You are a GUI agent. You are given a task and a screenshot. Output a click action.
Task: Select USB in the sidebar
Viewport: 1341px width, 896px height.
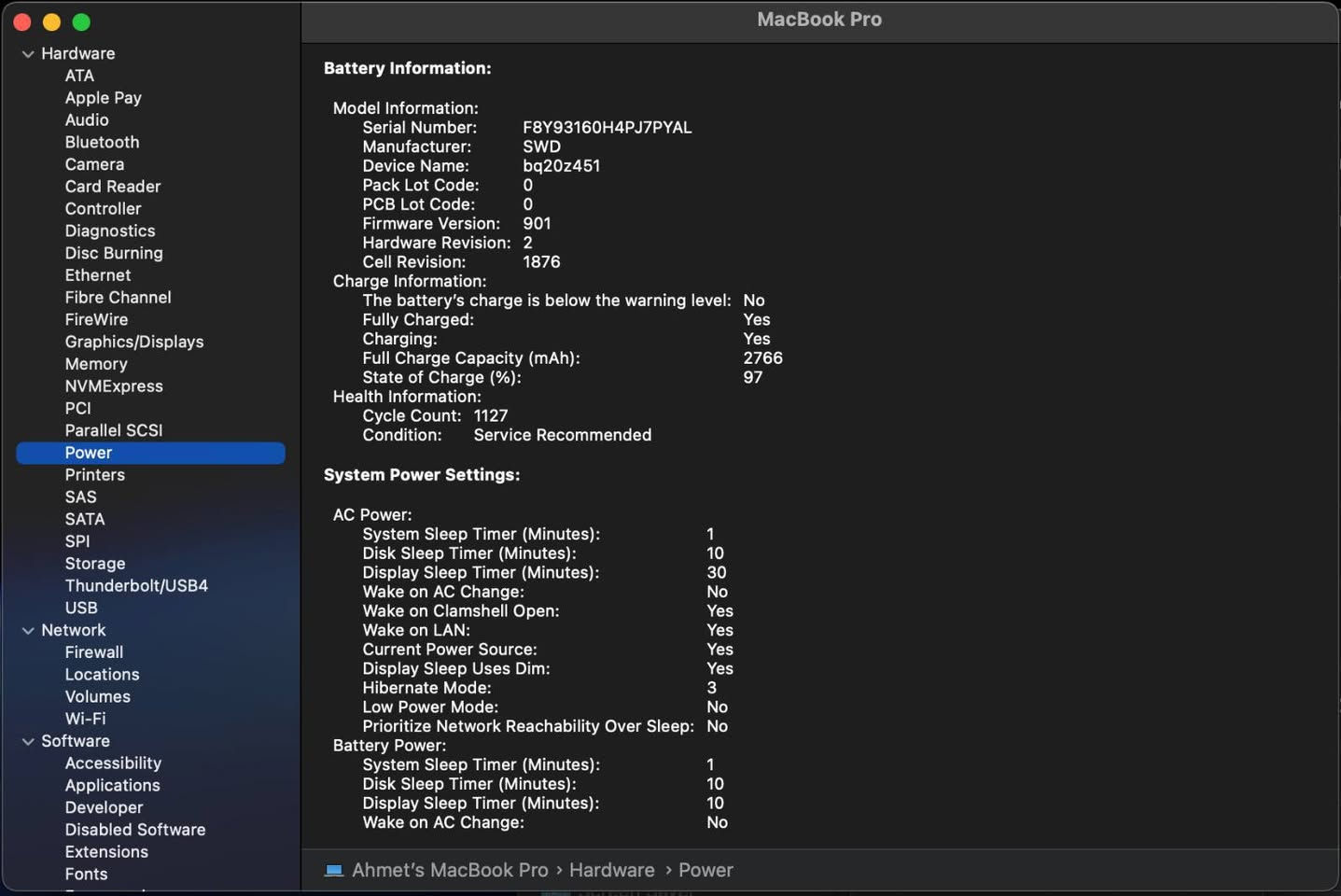81,609
